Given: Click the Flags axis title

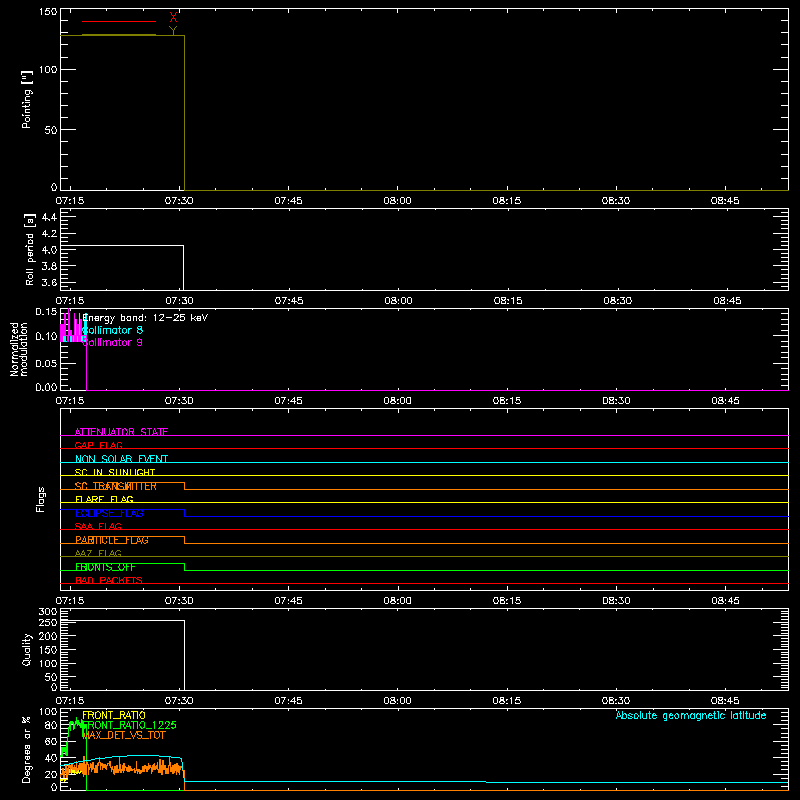Looking at the screenshot, I should coord(40,499).
